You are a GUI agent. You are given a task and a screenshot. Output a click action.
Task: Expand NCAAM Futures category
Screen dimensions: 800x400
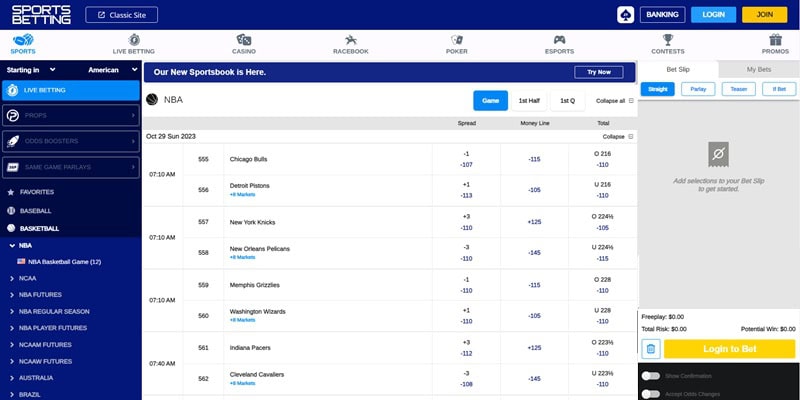coord(12,345)
